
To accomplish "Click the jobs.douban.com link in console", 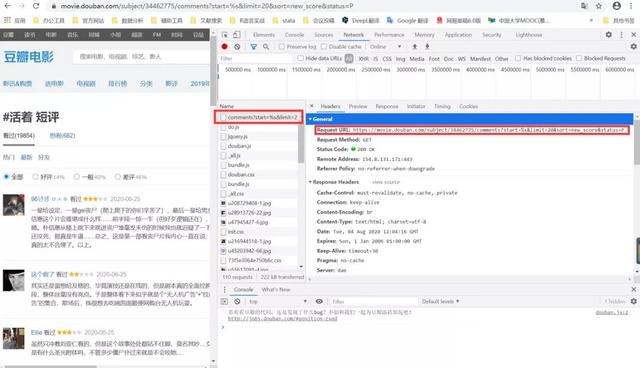I will 282,319.
